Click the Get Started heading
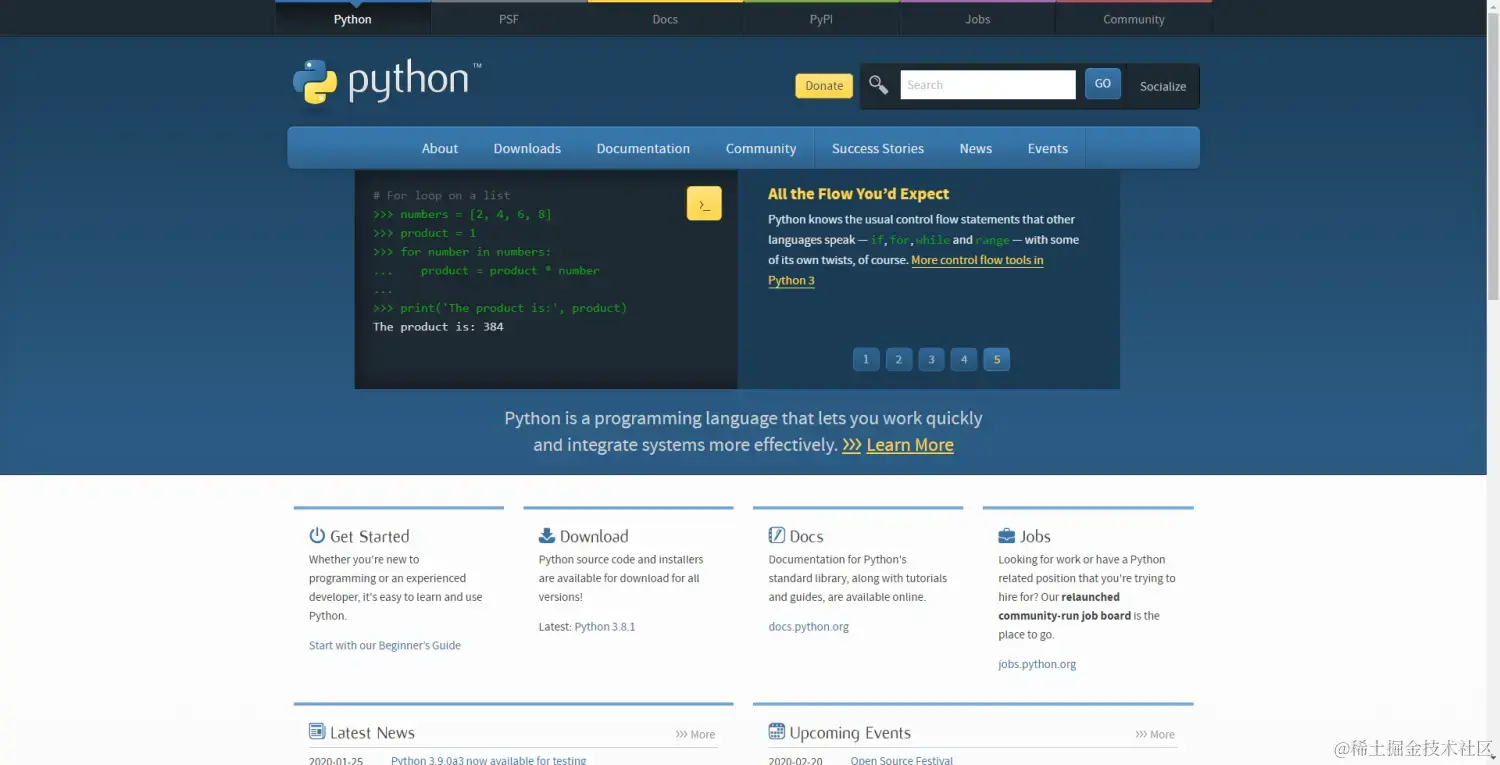1500x765 pixels. point(370,536)
